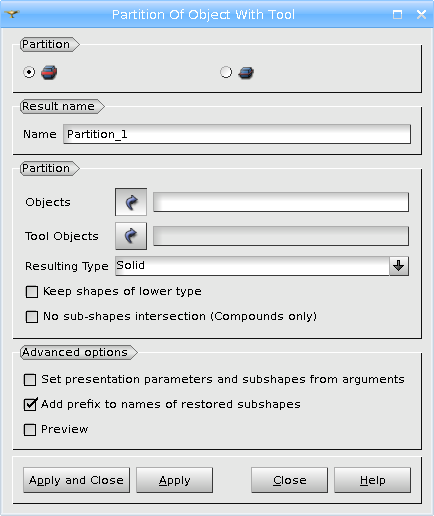The image size is (434, 516).
Task: Select the second partition radio button
Action: click(x=226, y=72)
